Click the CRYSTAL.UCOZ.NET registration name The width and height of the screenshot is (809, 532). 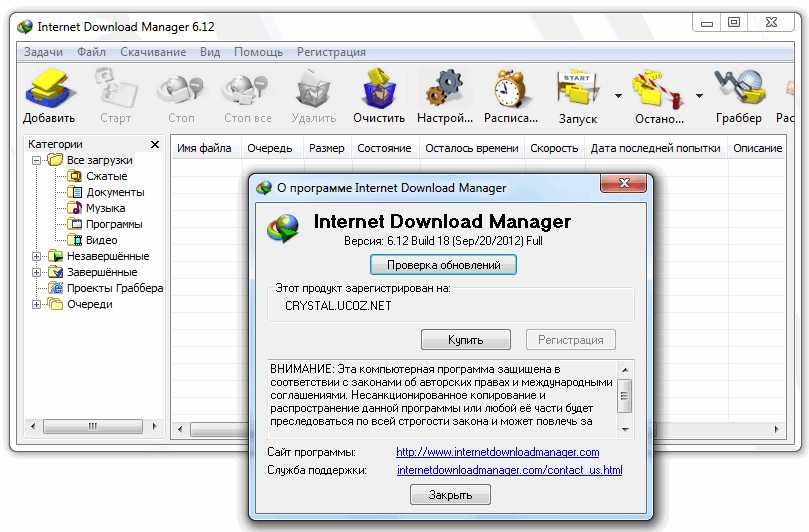coord(338,305)
